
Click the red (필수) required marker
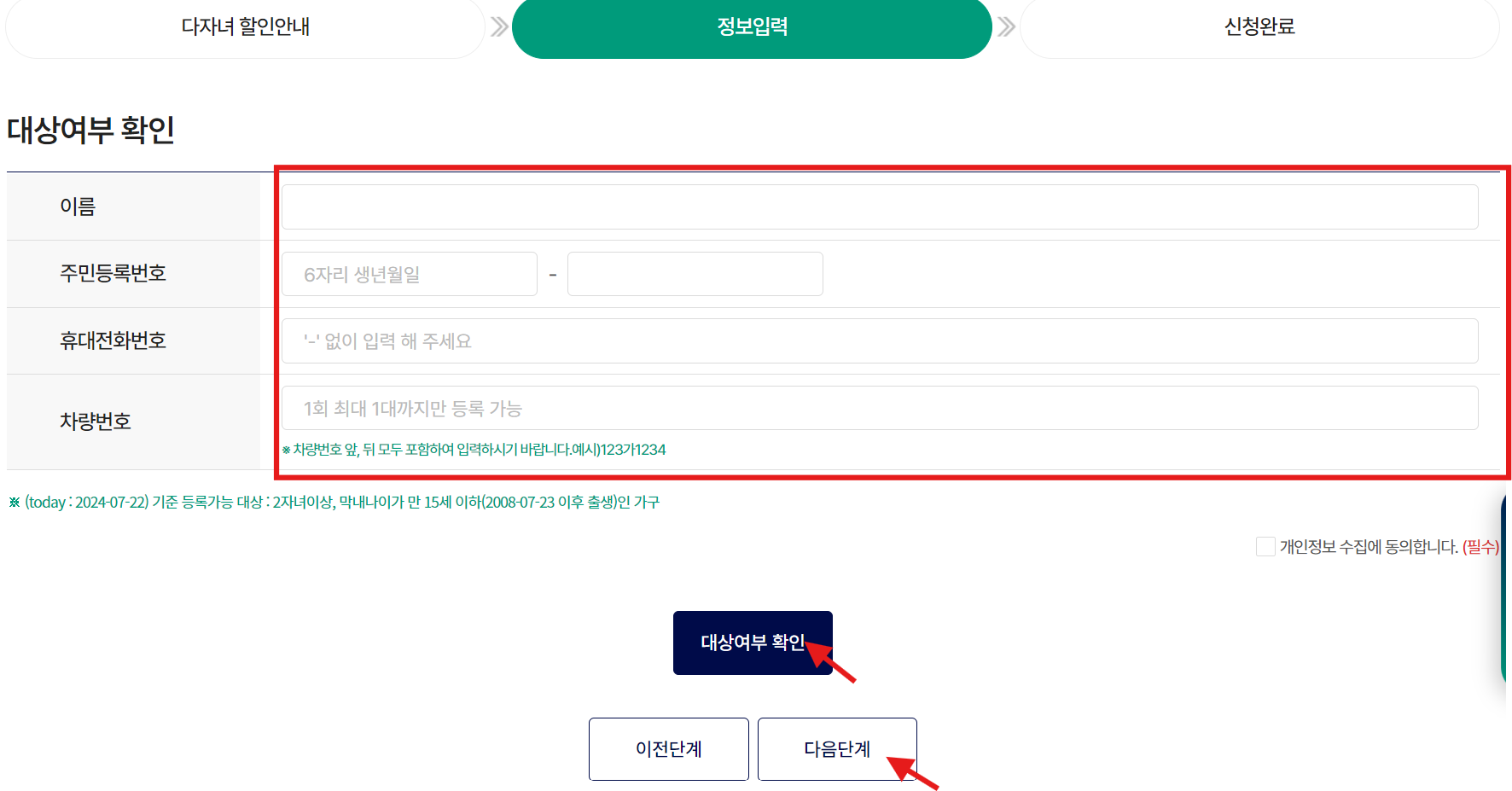[1480, 547]
